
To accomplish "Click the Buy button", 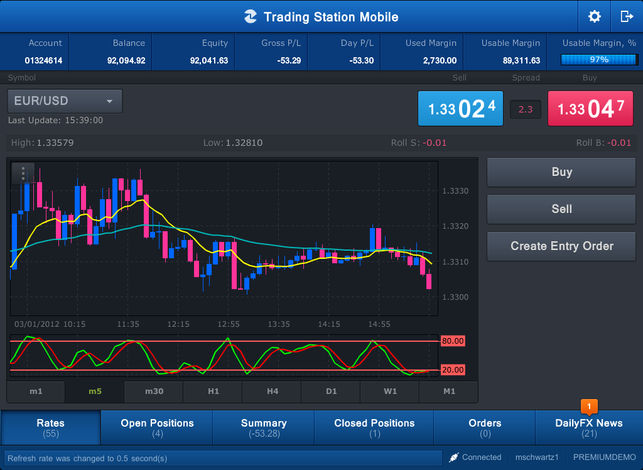I will click(x=561, y=172).
